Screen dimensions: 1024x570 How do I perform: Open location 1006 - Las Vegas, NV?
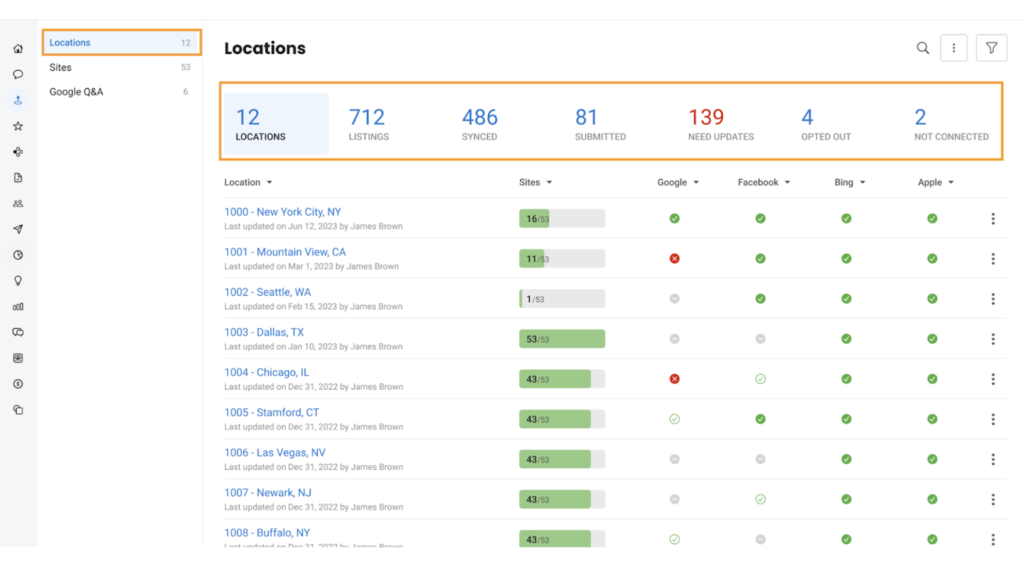pyautogui.click(x=275, y=452)
